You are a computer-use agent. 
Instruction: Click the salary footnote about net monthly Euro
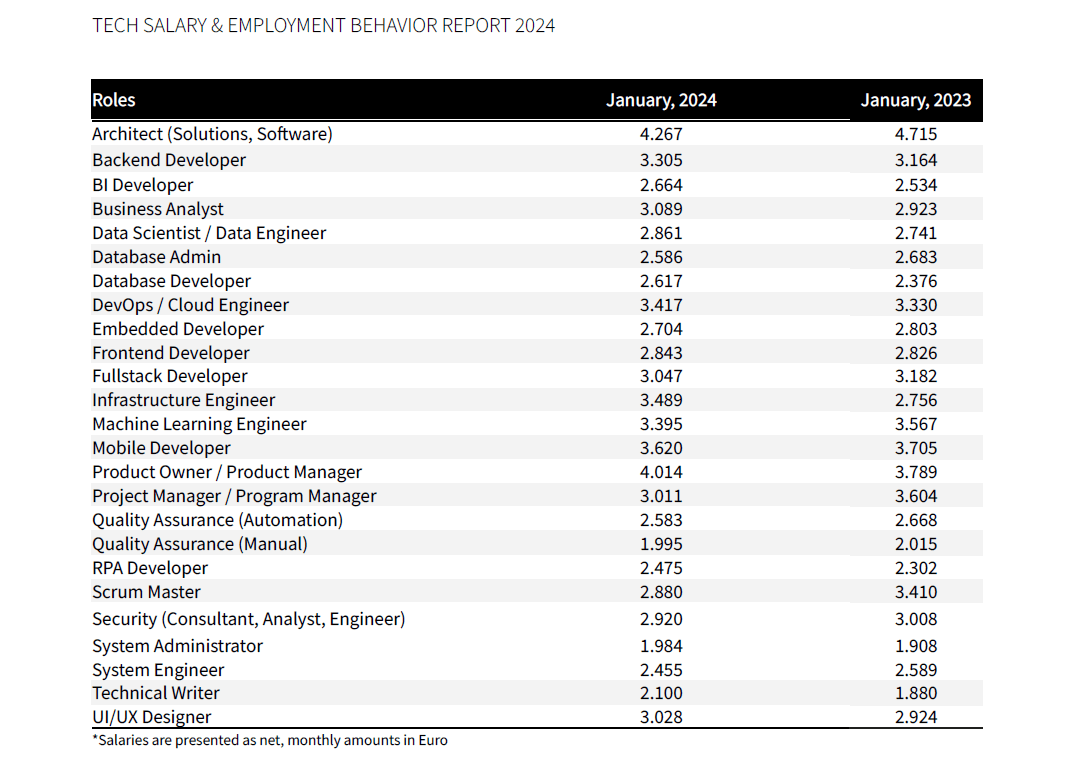pyautogui.click(x=270, y=741)
